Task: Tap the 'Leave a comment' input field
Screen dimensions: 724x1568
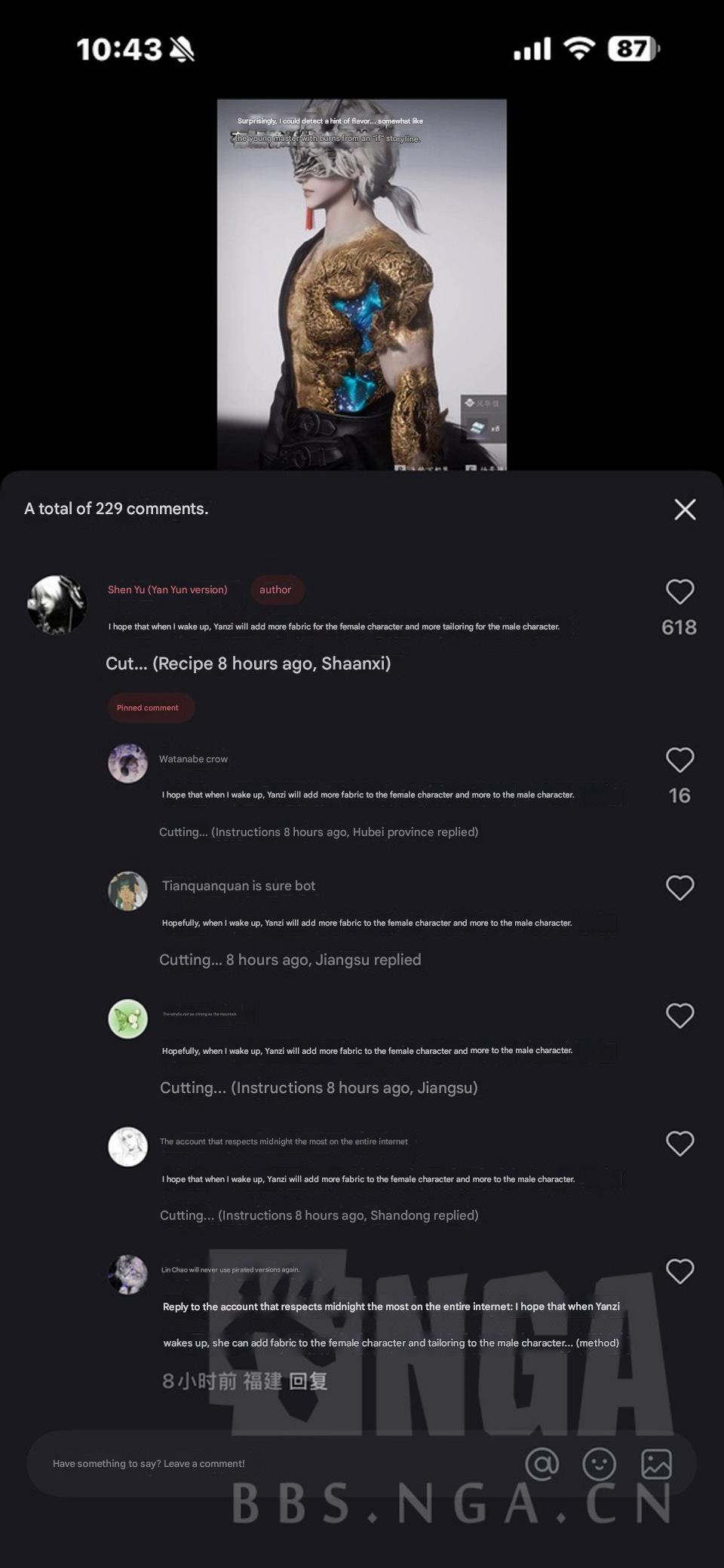Action: pyautogui.click(x=271, y=1463)
